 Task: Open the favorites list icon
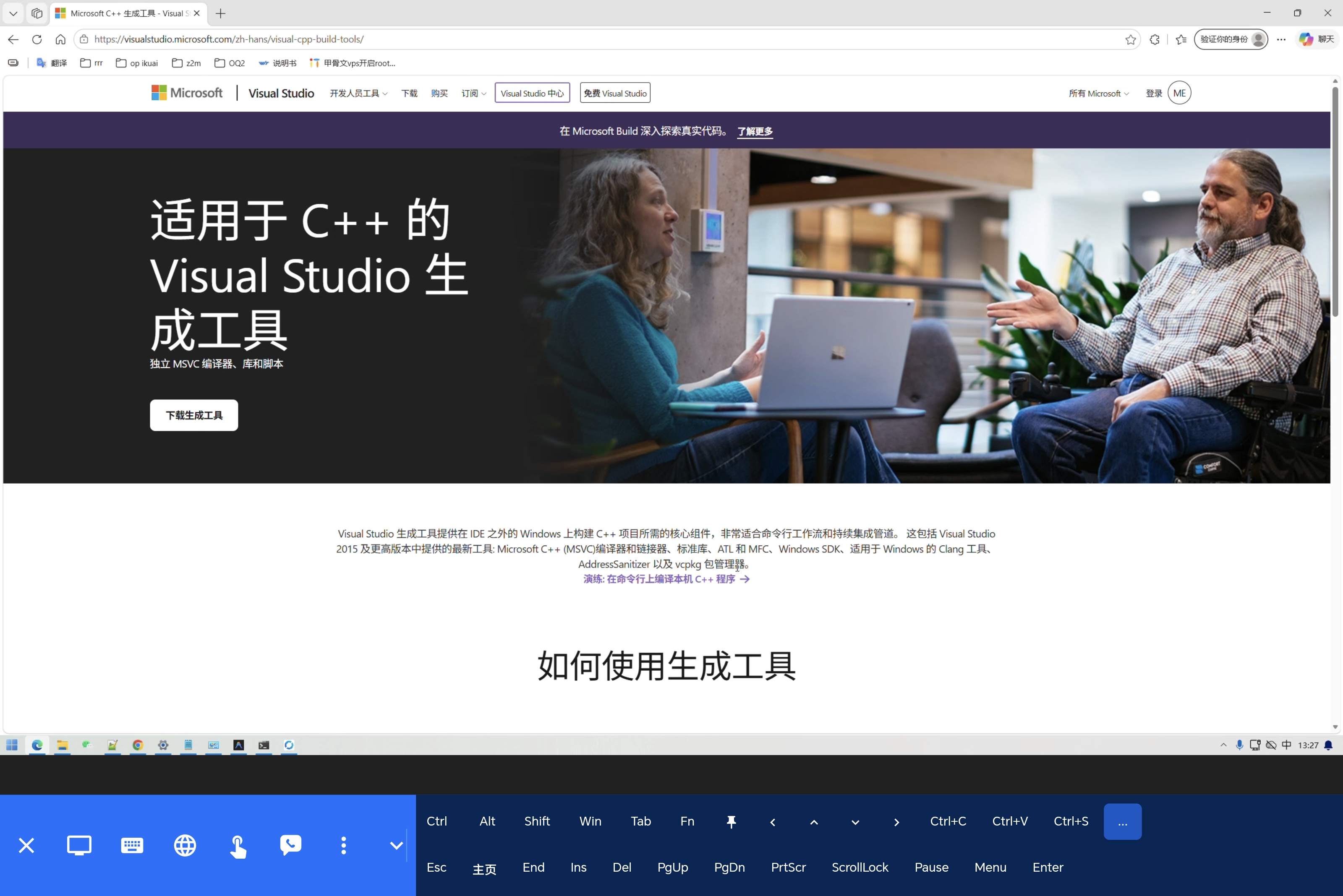coord(1181,39)
